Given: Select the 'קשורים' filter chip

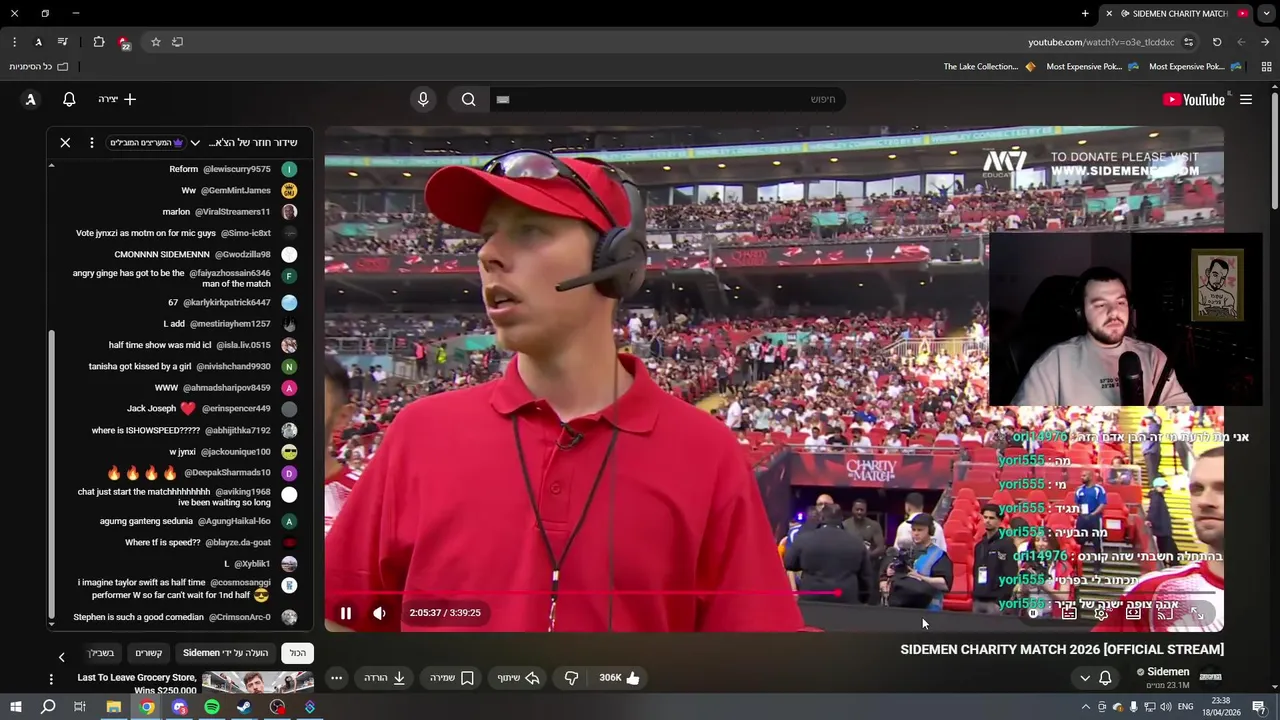Looking at the screenshot, I should tap(149, 653).
